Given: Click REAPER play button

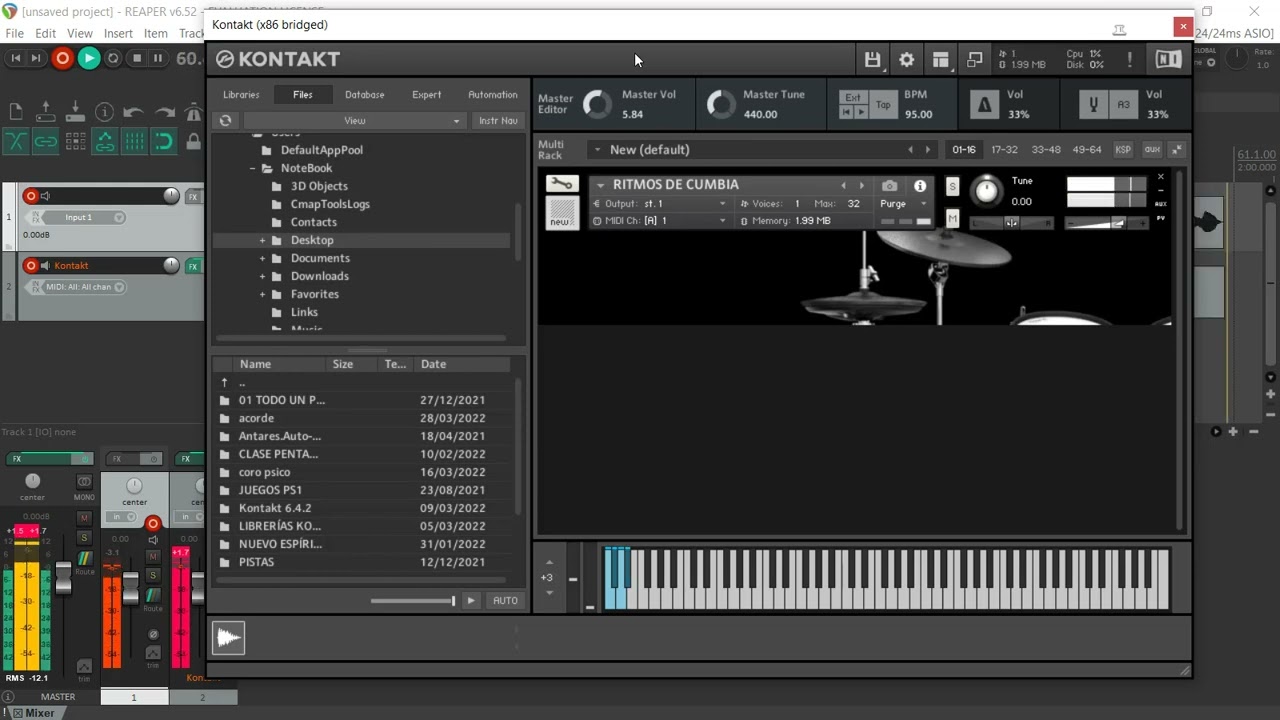Looking at the screenshot, I should (x=89, y=59).
